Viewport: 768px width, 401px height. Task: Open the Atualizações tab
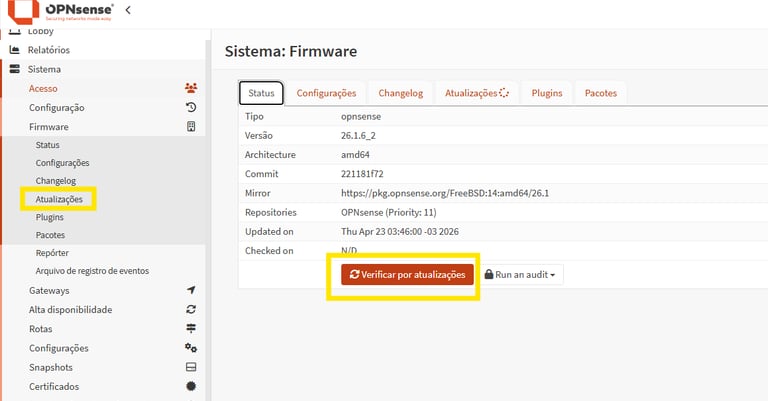pyautogui.click(x=477, y=93)
